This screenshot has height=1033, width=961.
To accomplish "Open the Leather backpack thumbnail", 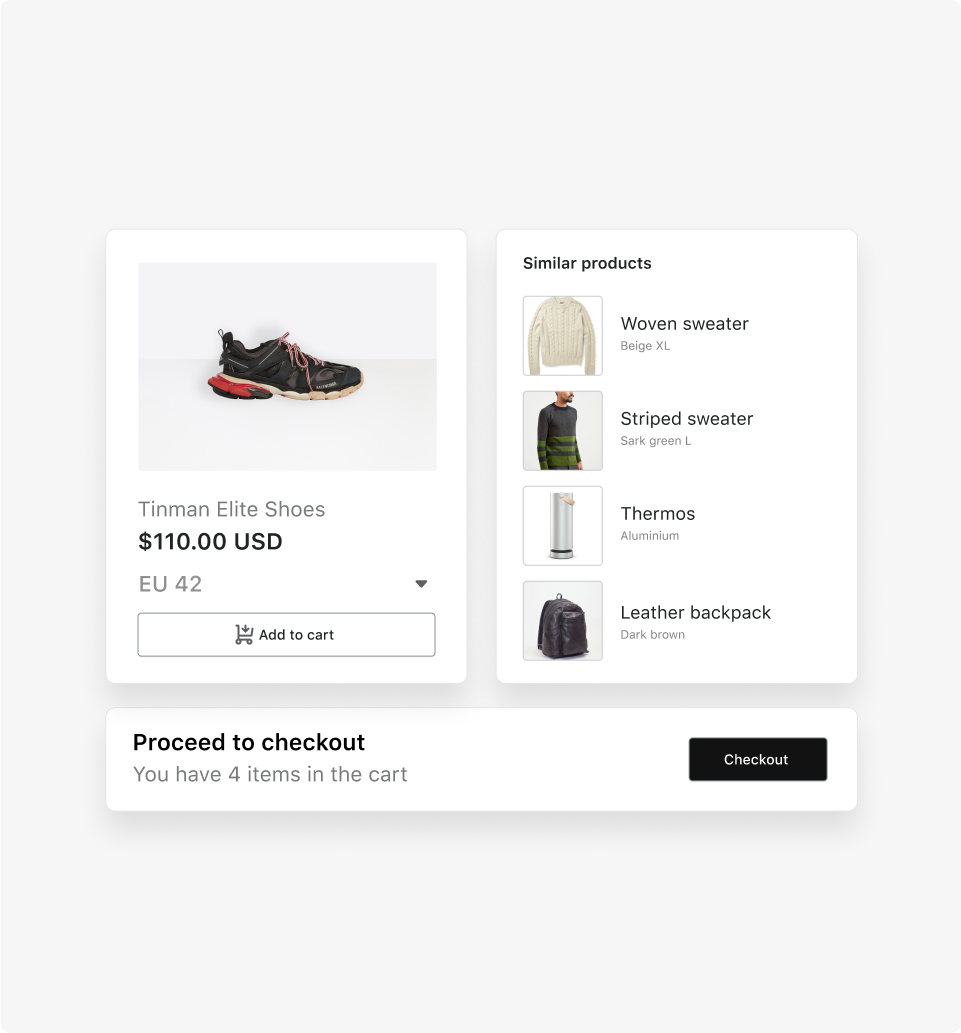I will tap(562, 621).
